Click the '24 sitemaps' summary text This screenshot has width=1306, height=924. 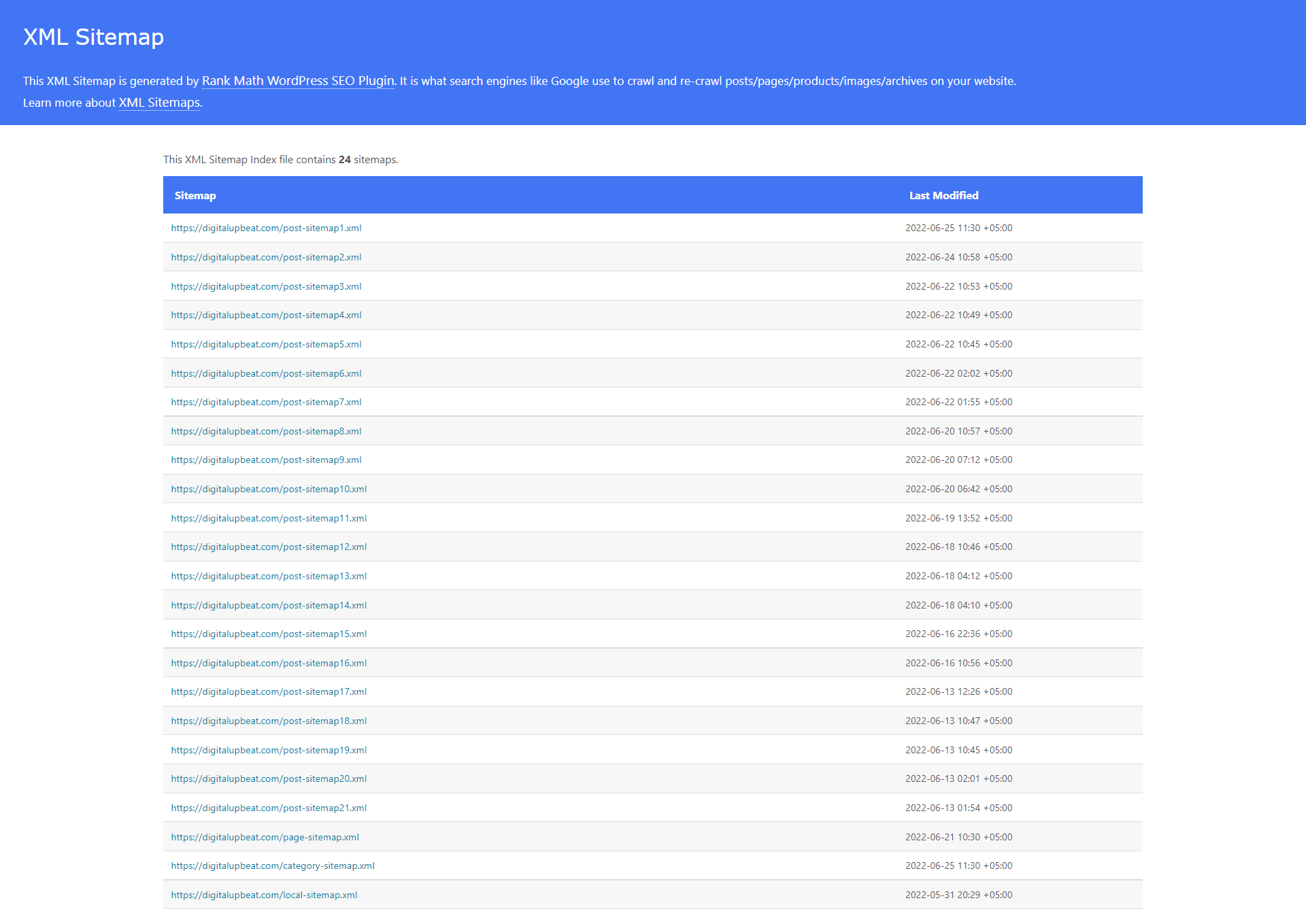(x=368, y=160)
